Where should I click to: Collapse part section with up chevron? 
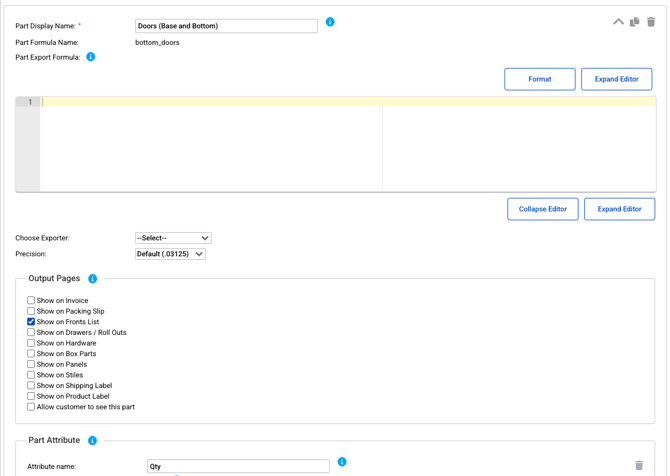[x=618, y=21]
